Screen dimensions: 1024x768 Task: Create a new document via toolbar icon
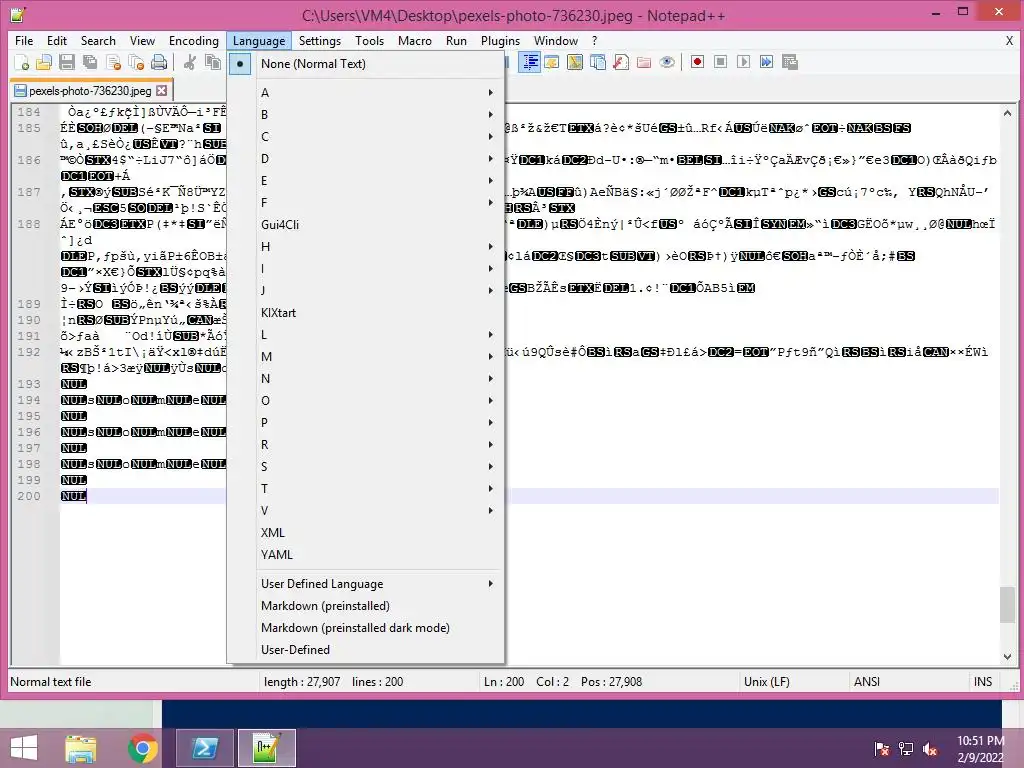click(22, 63)
